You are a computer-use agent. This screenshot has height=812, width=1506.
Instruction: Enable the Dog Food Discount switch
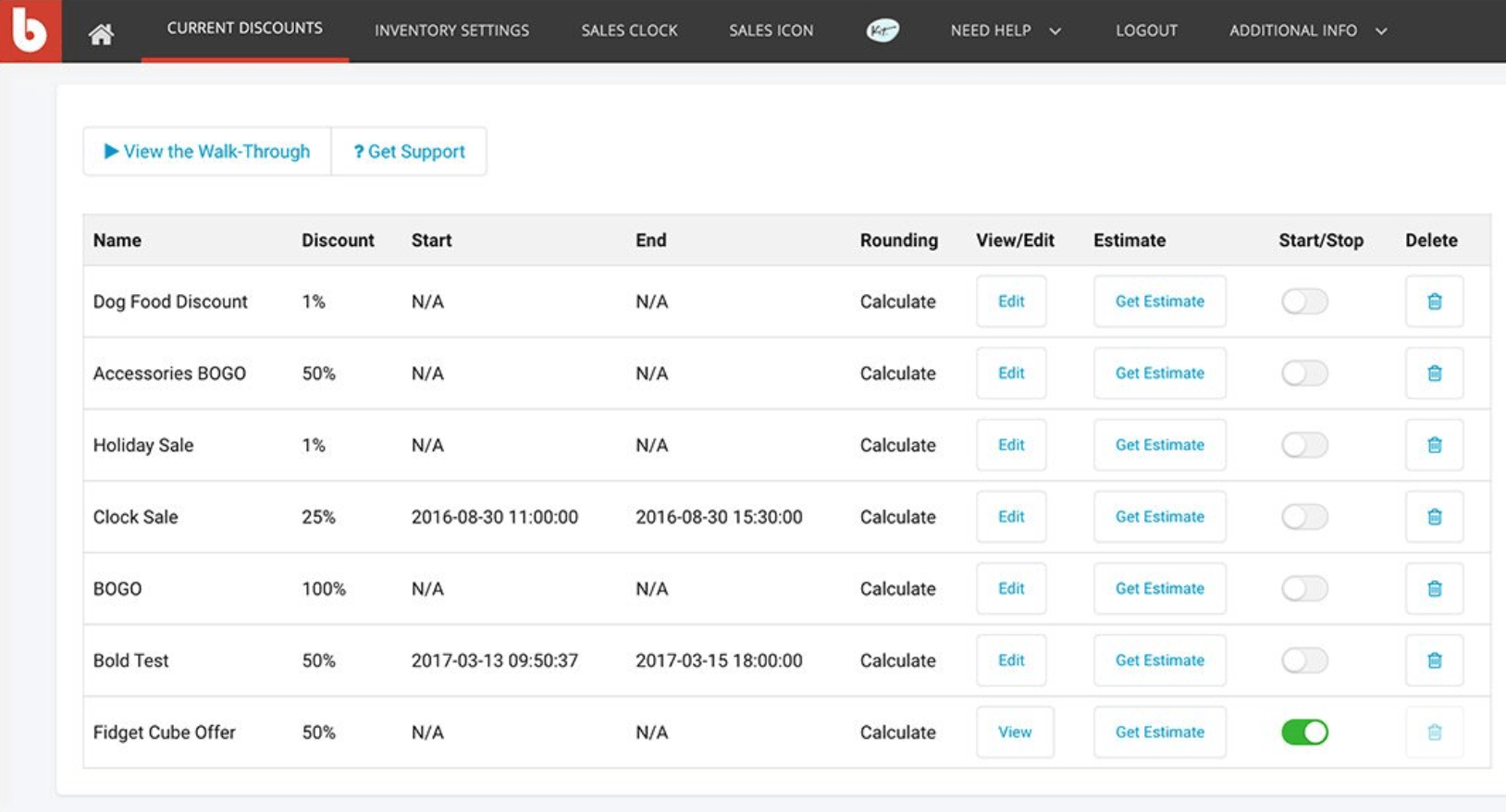pyautogui.click(x=1304, y=301)
